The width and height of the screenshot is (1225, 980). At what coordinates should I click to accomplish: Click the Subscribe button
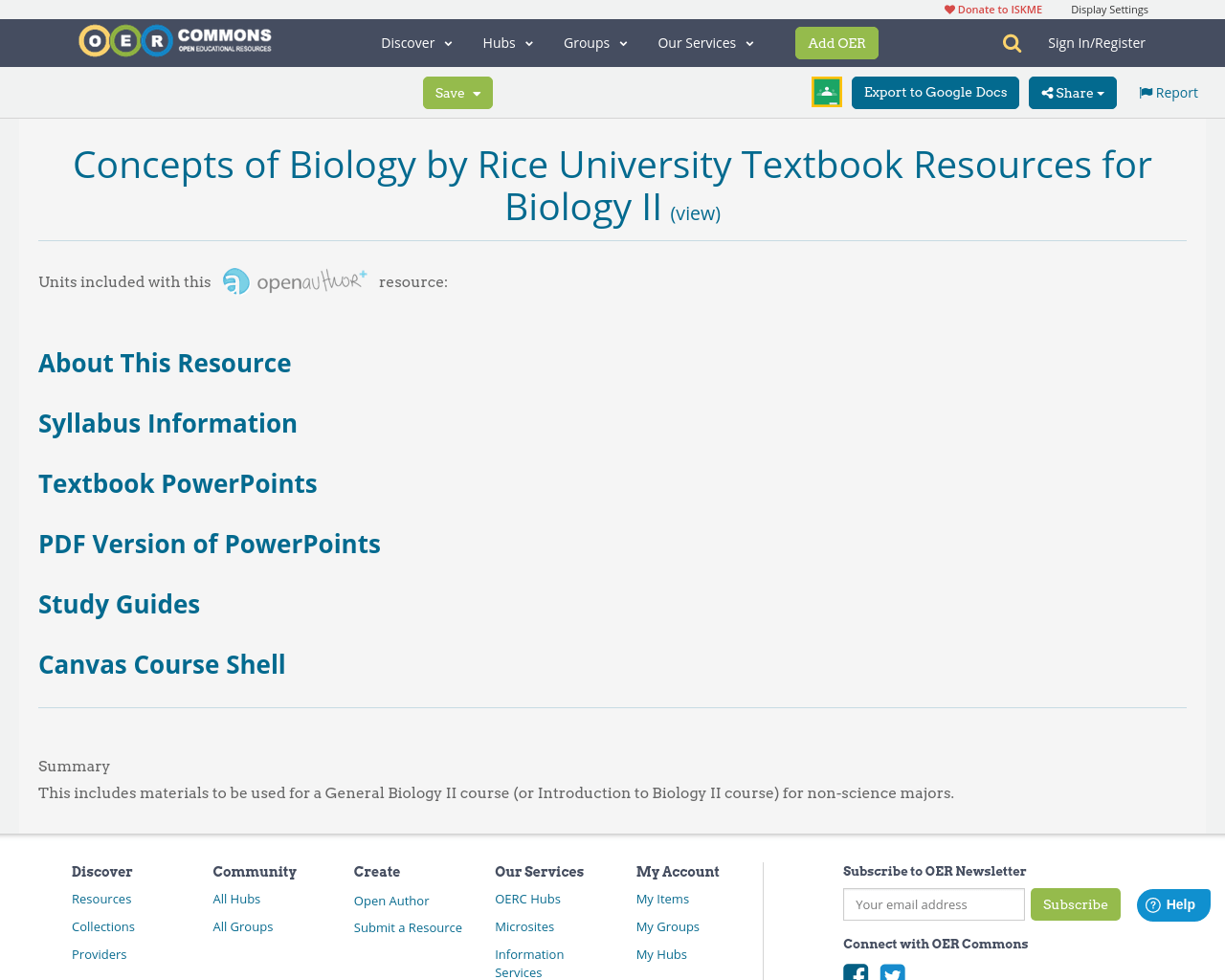click(1076, 904)
